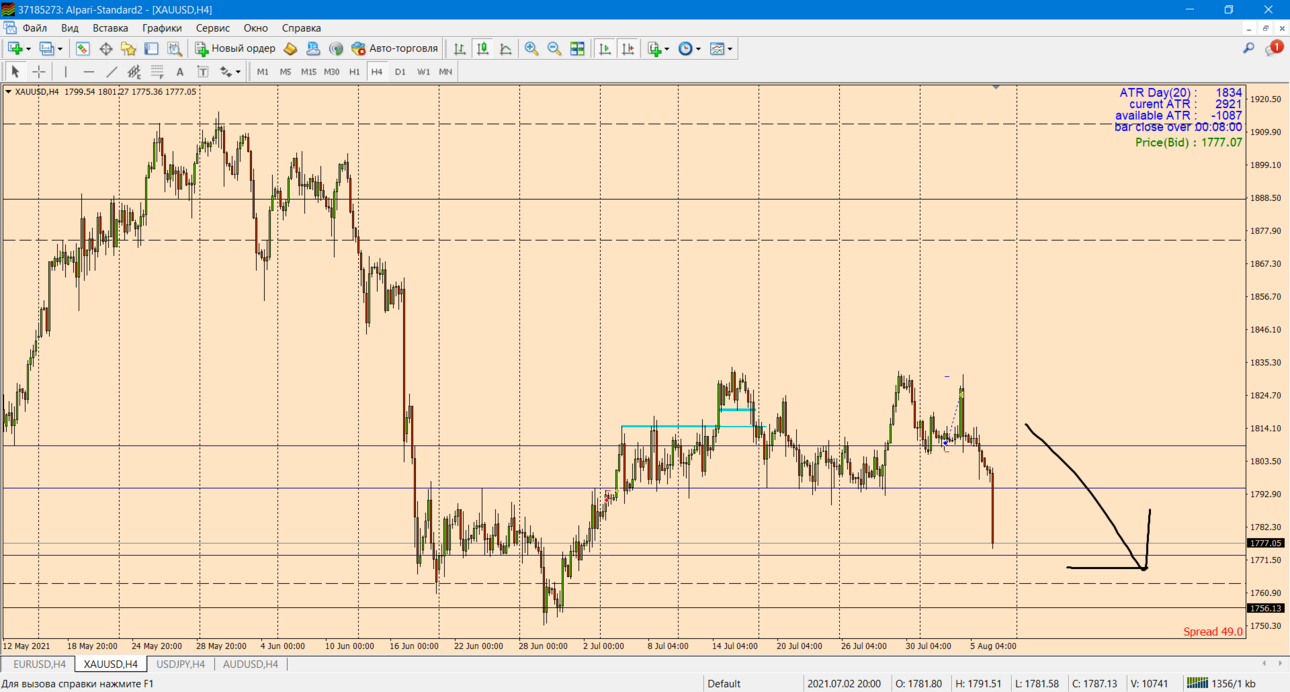
Task: Select the equidistant channel tool
Action: 134,72
